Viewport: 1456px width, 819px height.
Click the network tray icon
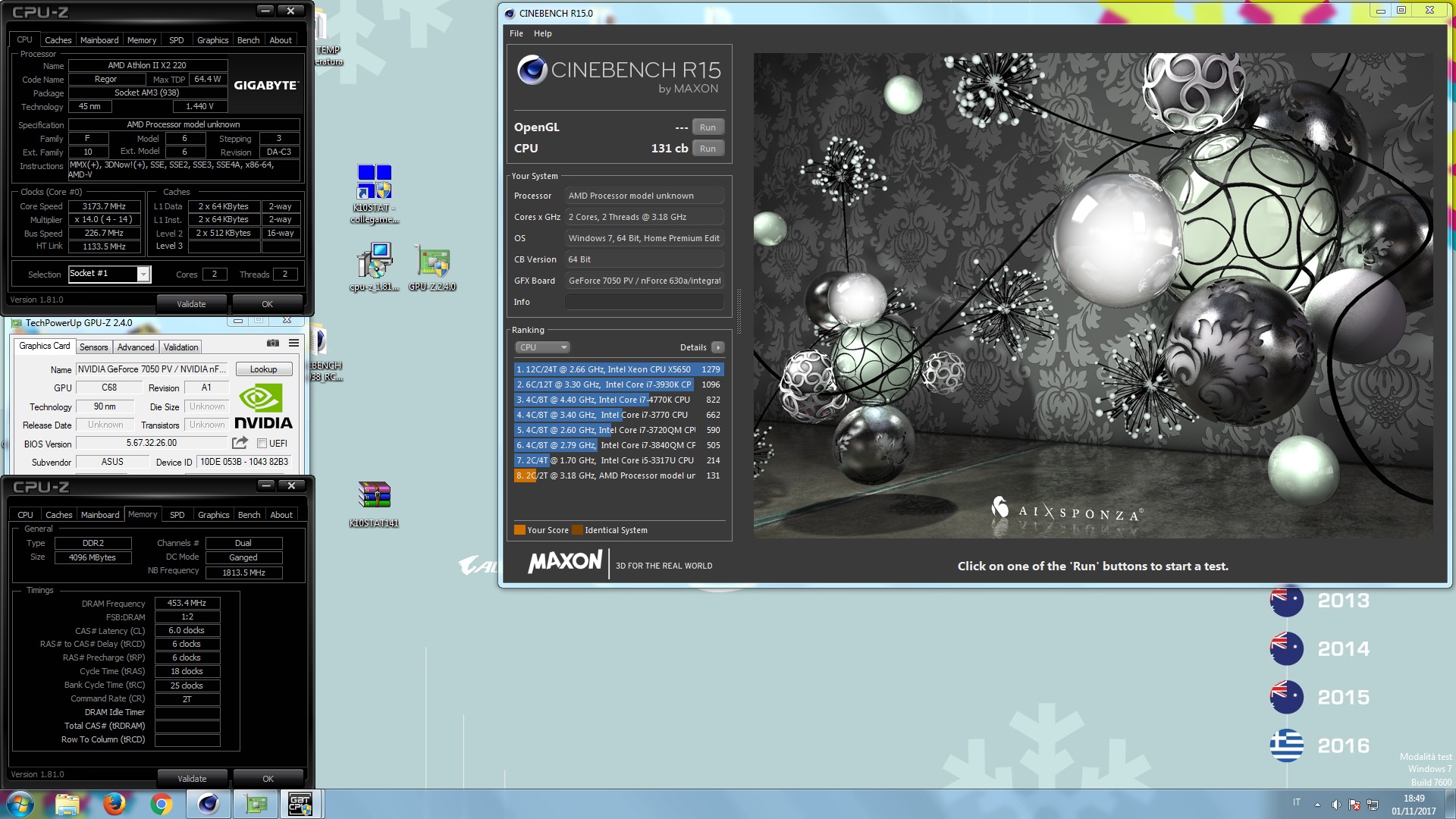[1373, 805]
